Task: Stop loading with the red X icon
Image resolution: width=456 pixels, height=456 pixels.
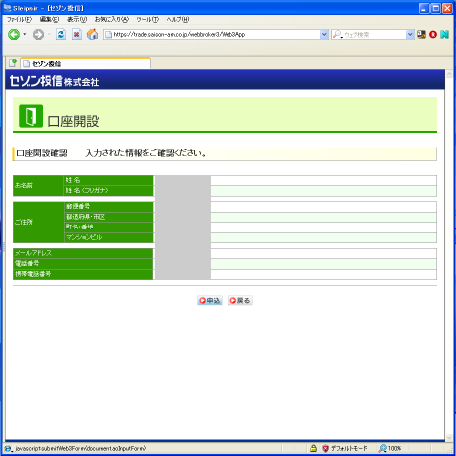Action: (77, 34)
